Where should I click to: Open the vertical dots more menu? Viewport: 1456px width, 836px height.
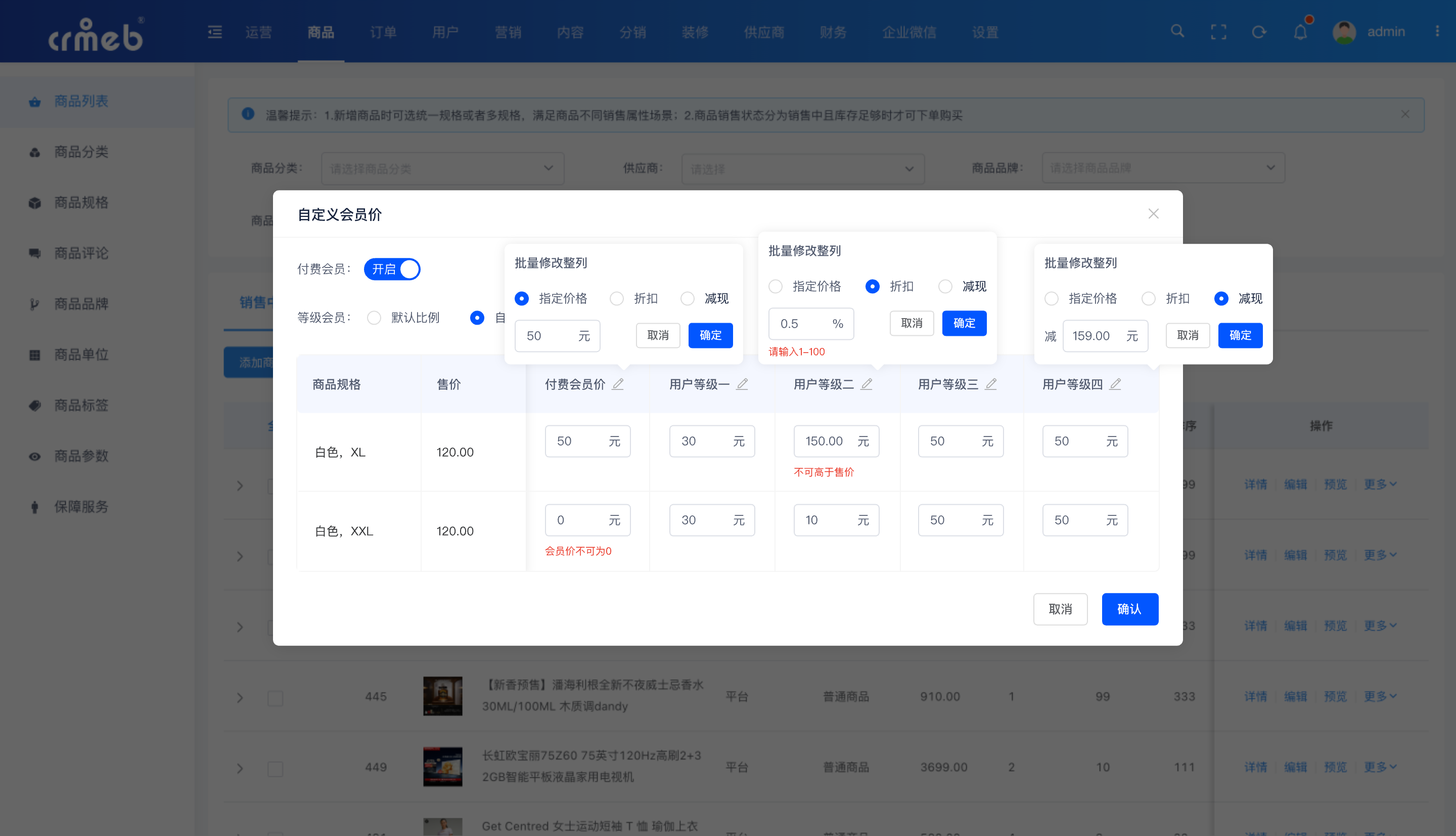pyautogui.click(x=1437, y=31)
